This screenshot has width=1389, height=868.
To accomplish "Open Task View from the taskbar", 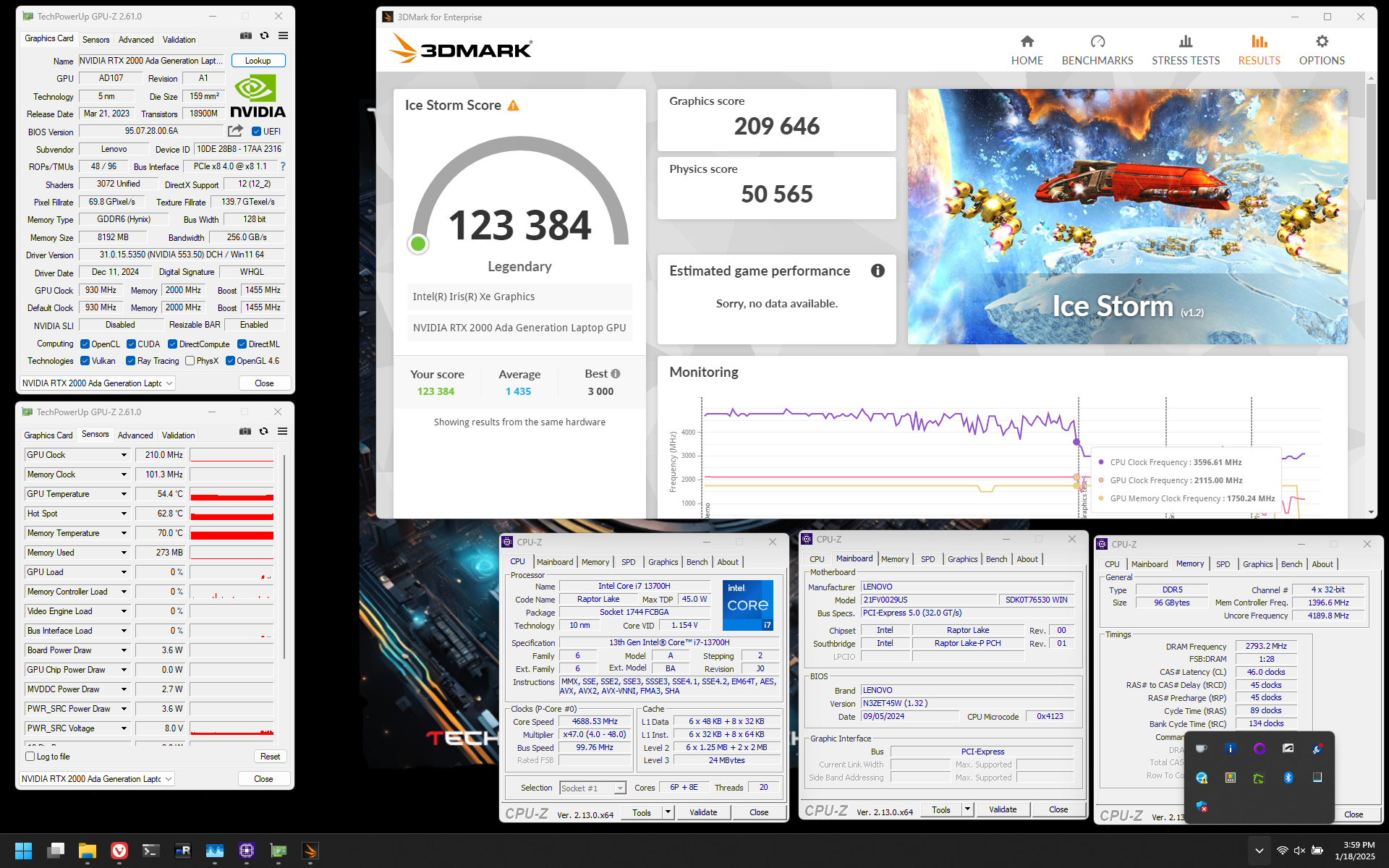I will click(x=56, y=851).
